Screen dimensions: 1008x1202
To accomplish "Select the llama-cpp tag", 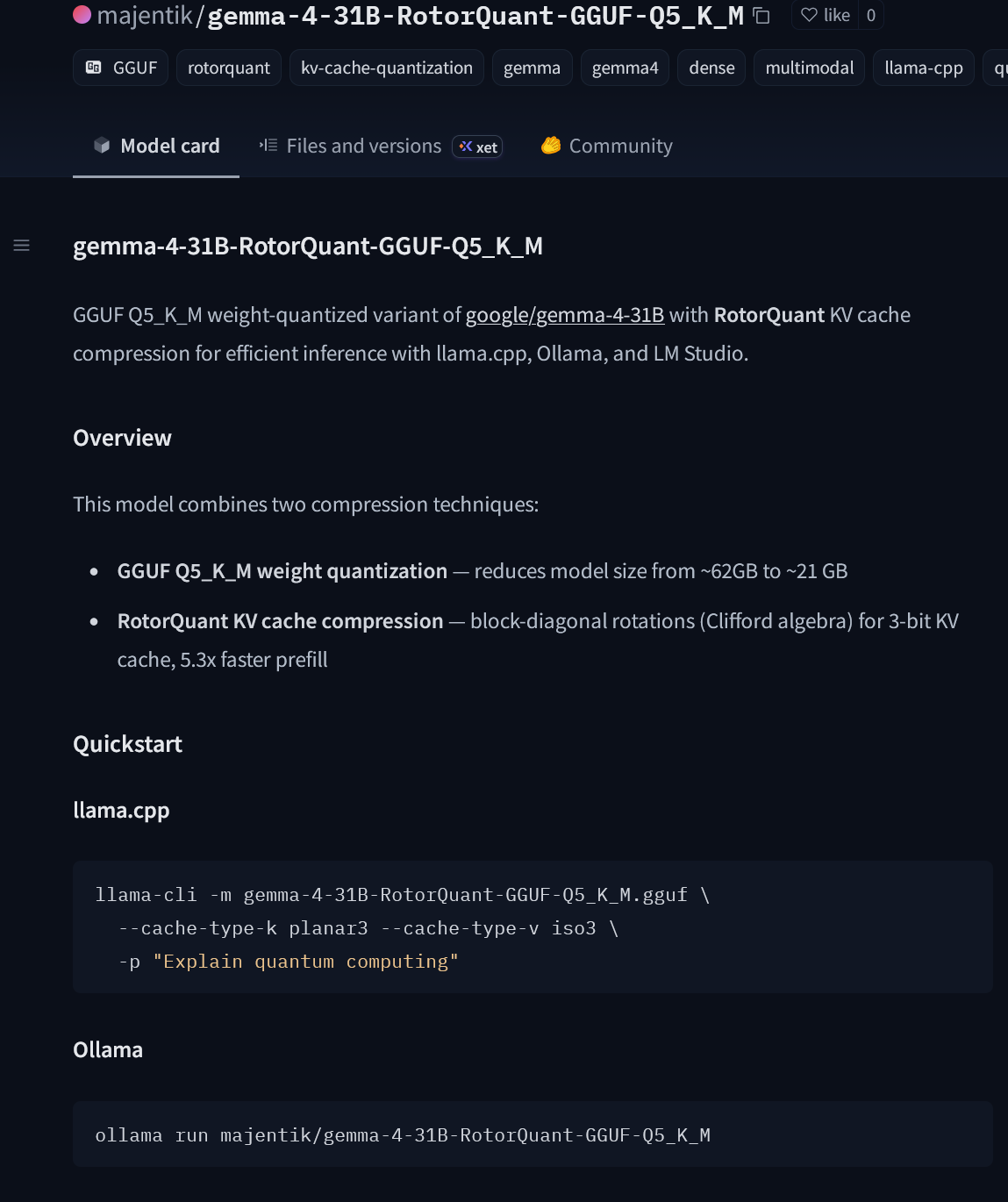I will [x=924, y=68].
